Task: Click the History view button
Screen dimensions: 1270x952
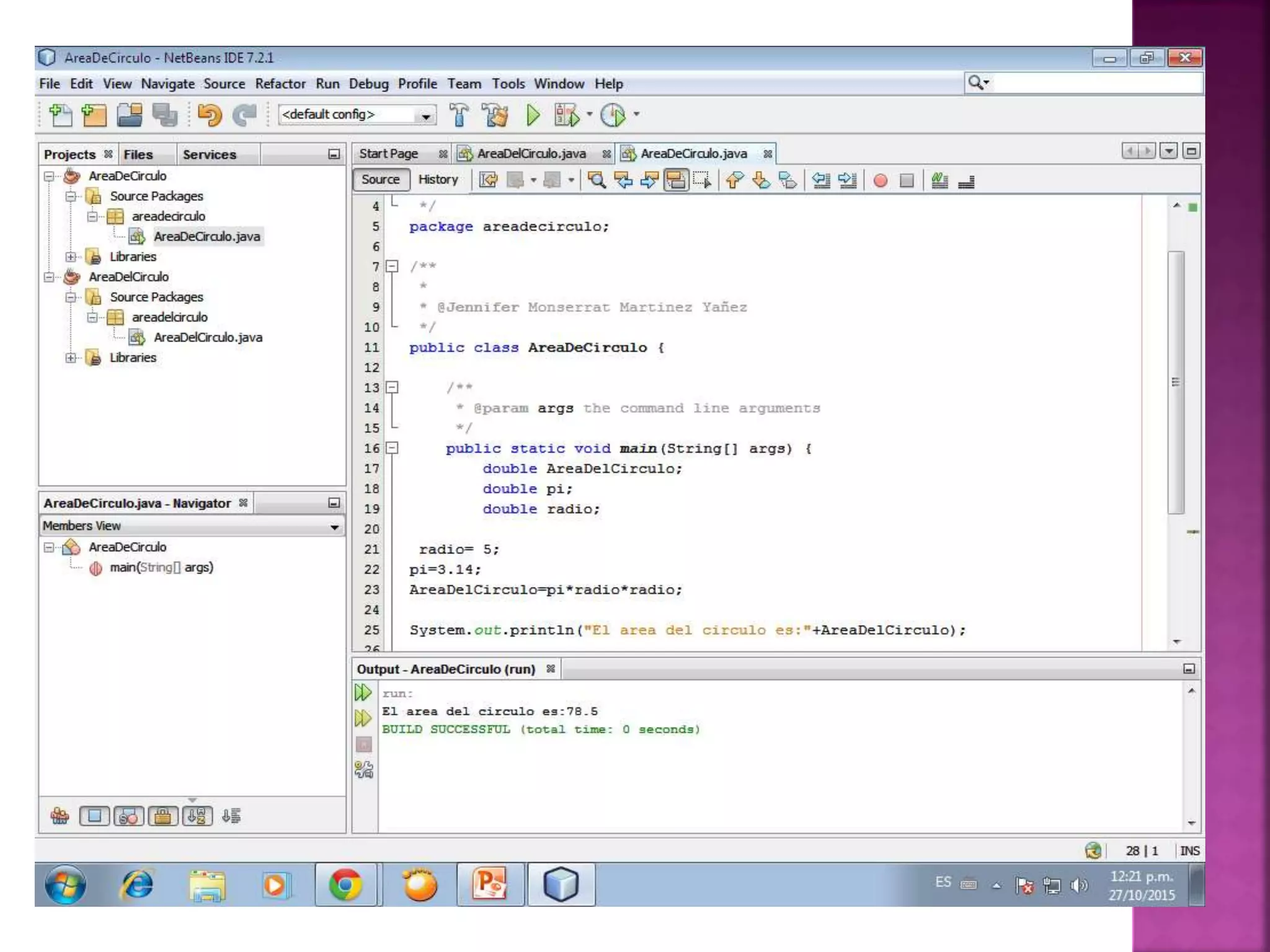Action: coord(438,180)
